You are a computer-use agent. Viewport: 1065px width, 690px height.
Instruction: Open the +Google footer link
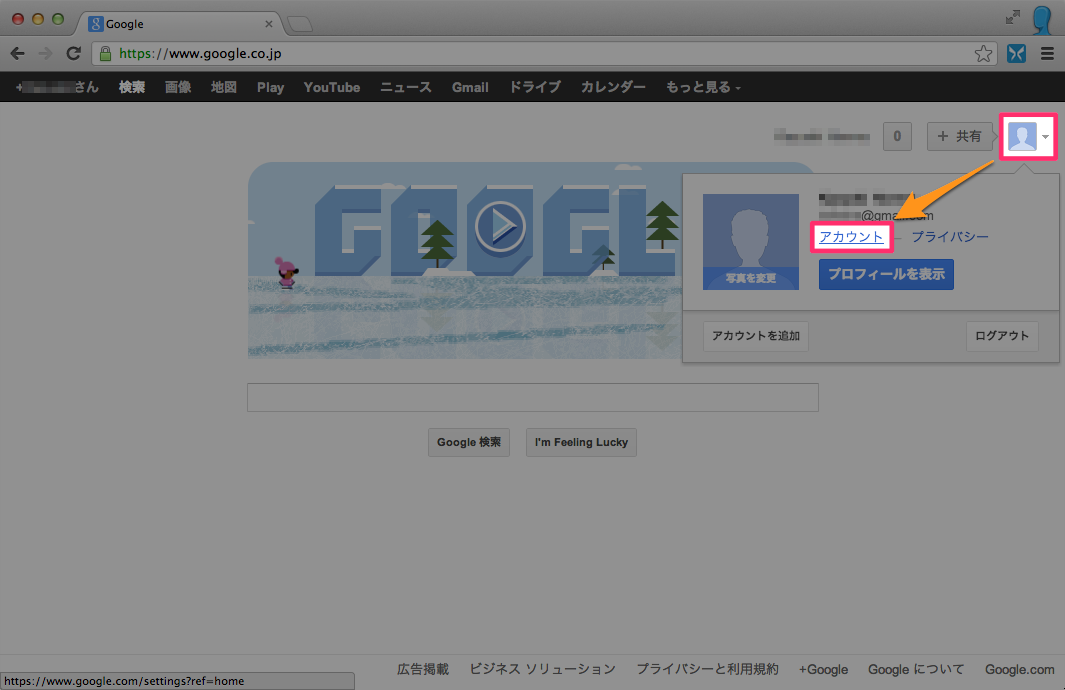tap(823, 670)
